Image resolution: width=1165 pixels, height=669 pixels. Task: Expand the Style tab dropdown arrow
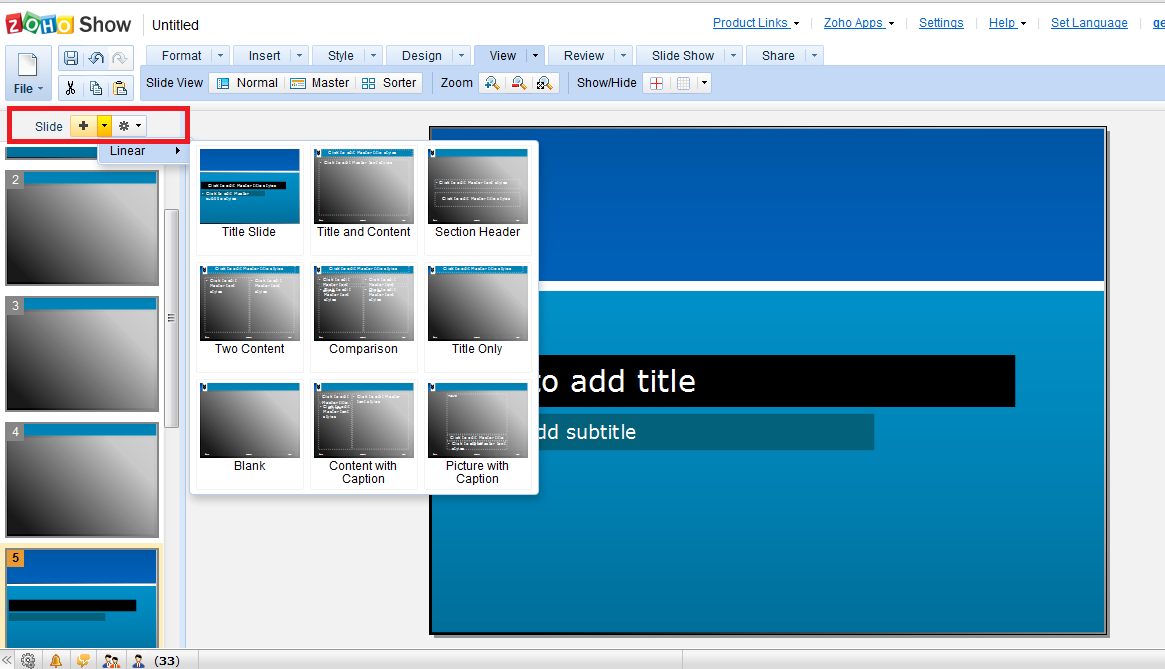pos(374,56)
